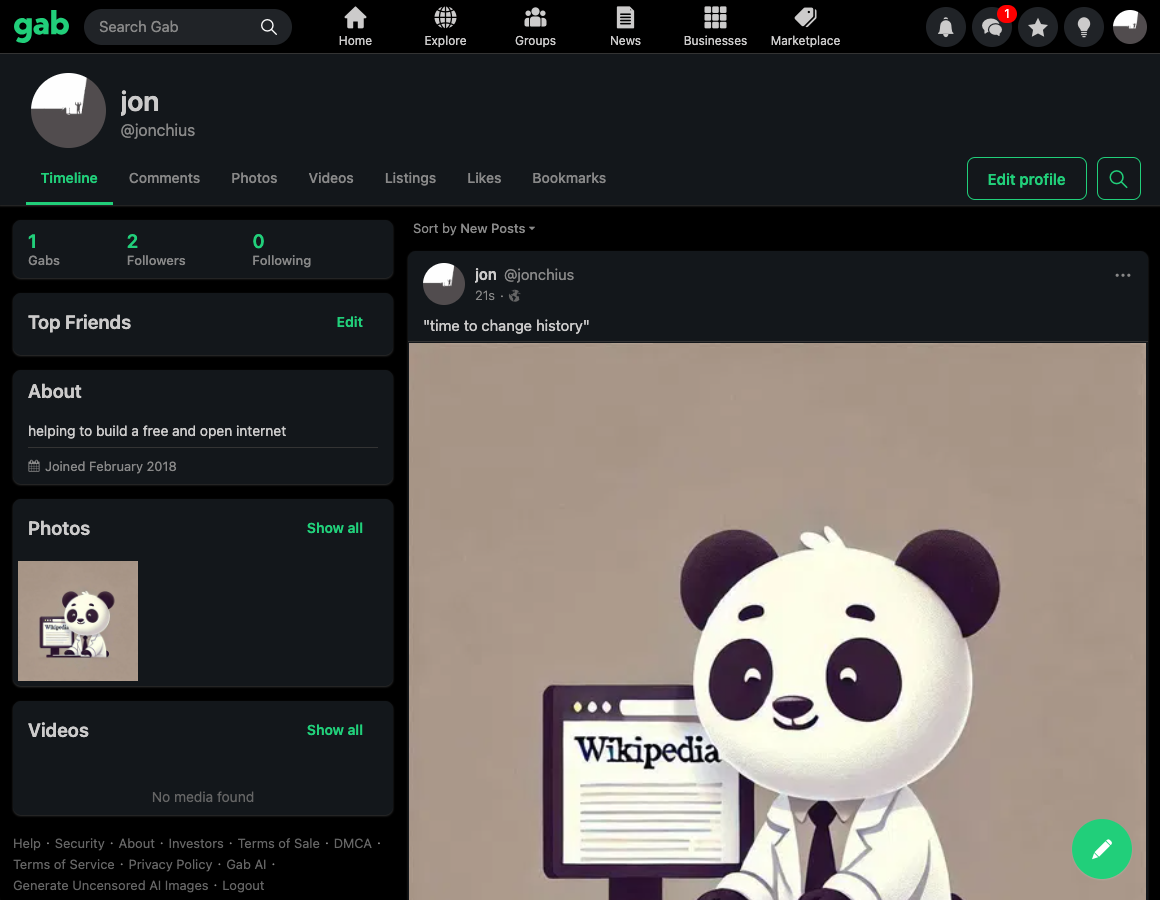Click the Gab logo
This screenshot has width=1160, height=900.
pyautogui.click(x=41, y=27)
